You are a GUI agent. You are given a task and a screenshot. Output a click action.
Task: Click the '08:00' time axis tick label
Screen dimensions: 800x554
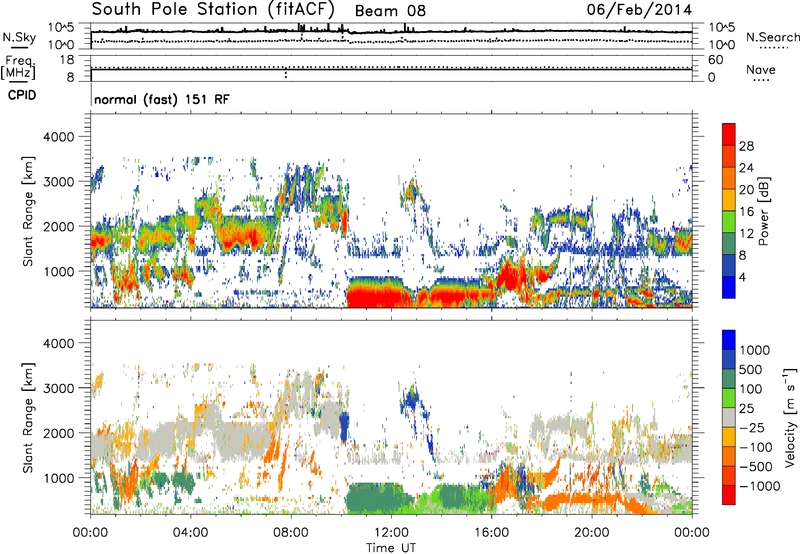(291, 533)
